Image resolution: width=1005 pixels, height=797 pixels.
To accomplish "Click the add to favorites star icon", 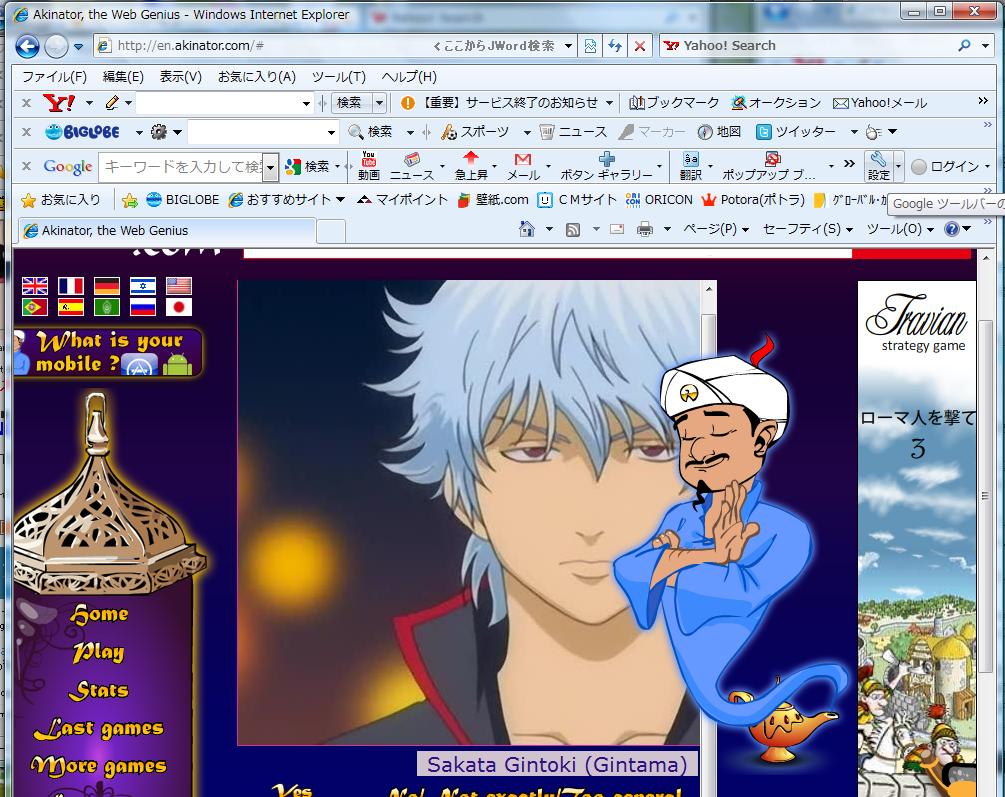I will 129,200.
